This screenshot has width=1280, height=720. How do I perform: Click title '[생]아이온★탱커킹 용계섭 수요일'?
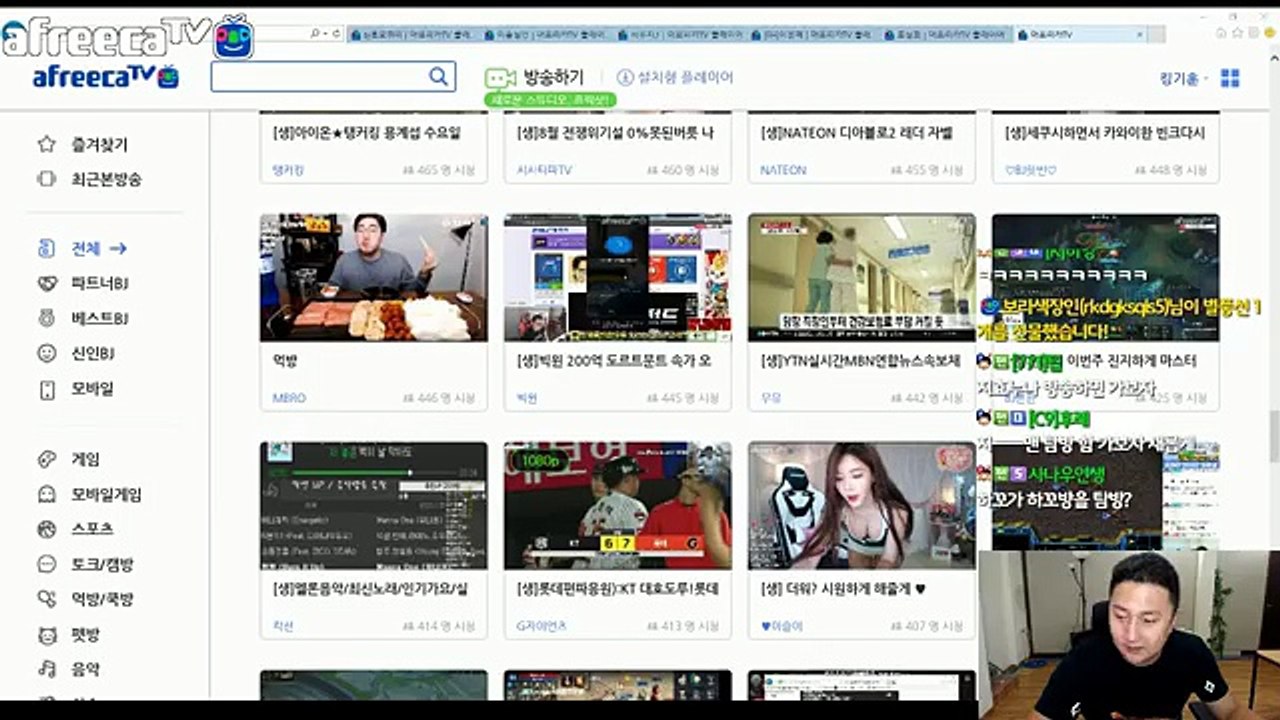pos(366,132)
